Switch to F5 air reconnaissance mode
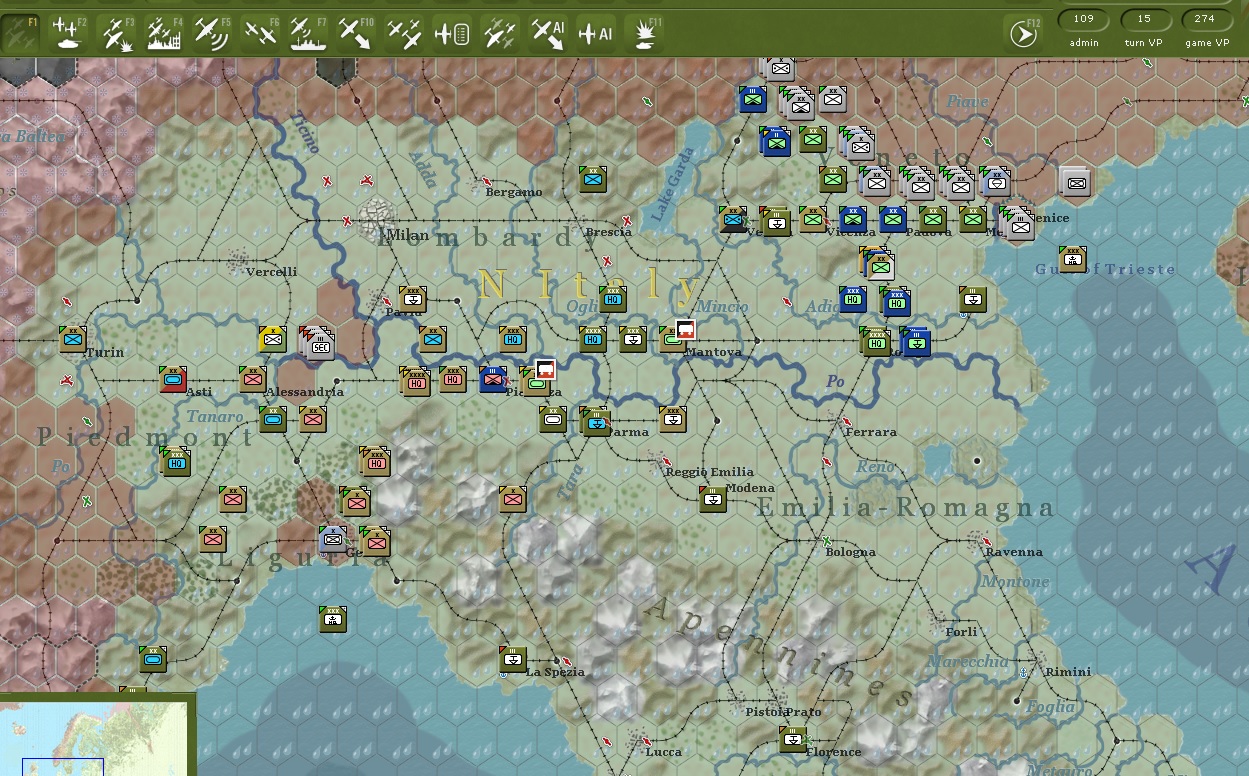The height and width of the screenshot is (776, 1249). click(x=212, y=34)
